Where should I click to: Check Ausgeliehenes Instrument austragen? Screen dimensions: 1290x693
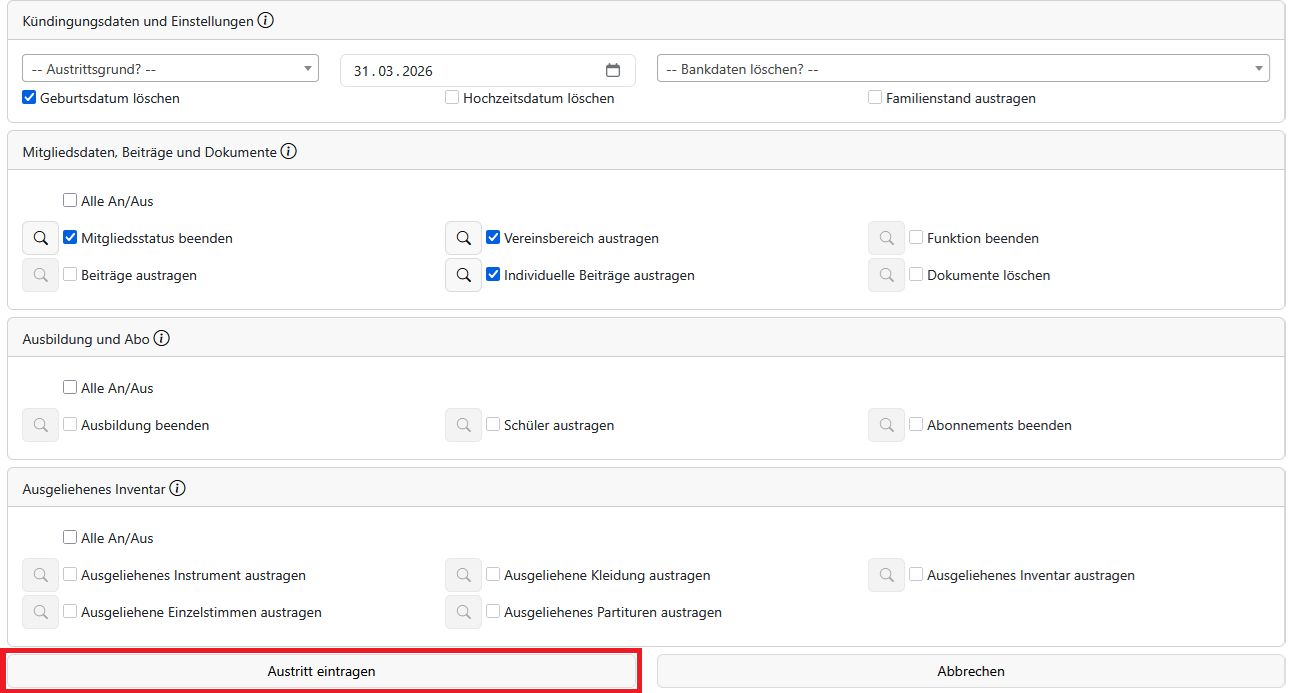click(x=70, y=575)
